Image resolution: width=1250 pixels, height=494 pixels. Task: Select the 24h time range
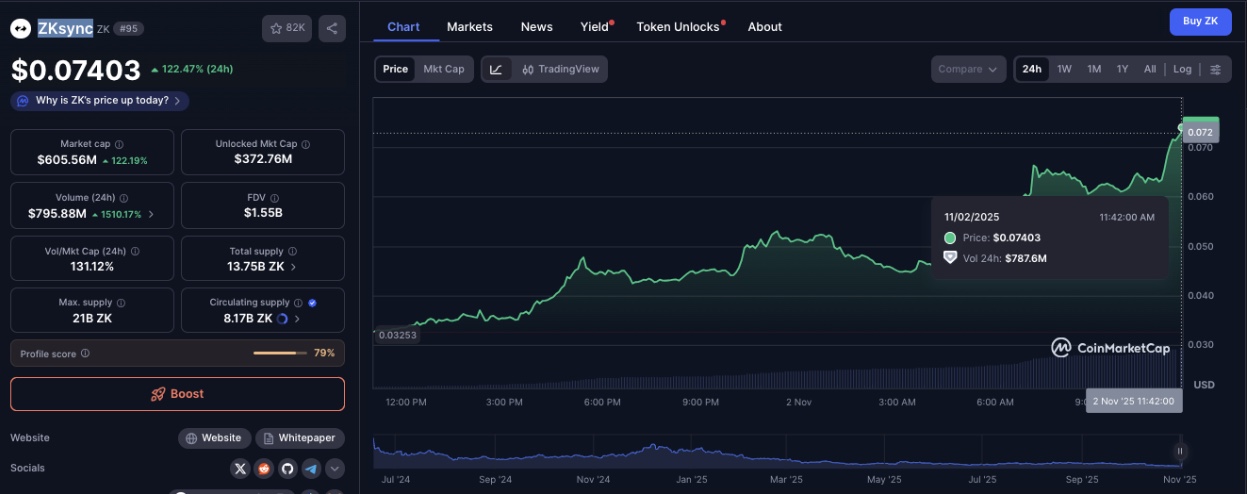1031,69
